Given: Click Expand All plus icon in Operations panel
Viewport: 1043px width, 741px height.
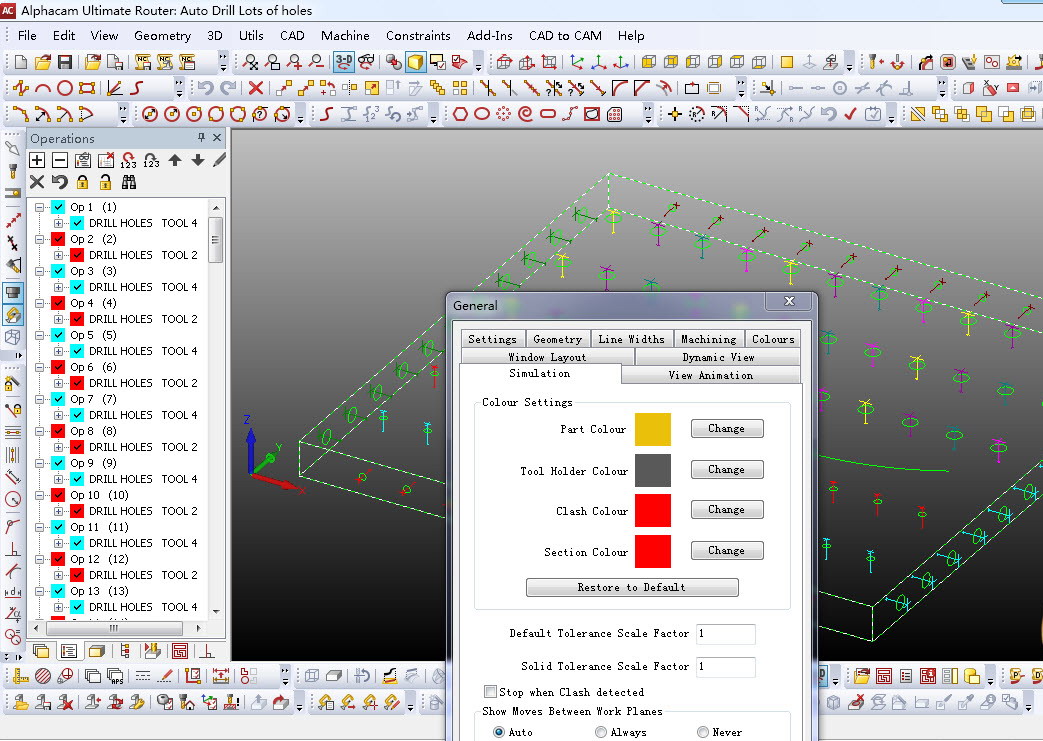Looking at the screenshot, I should [37, 160].
